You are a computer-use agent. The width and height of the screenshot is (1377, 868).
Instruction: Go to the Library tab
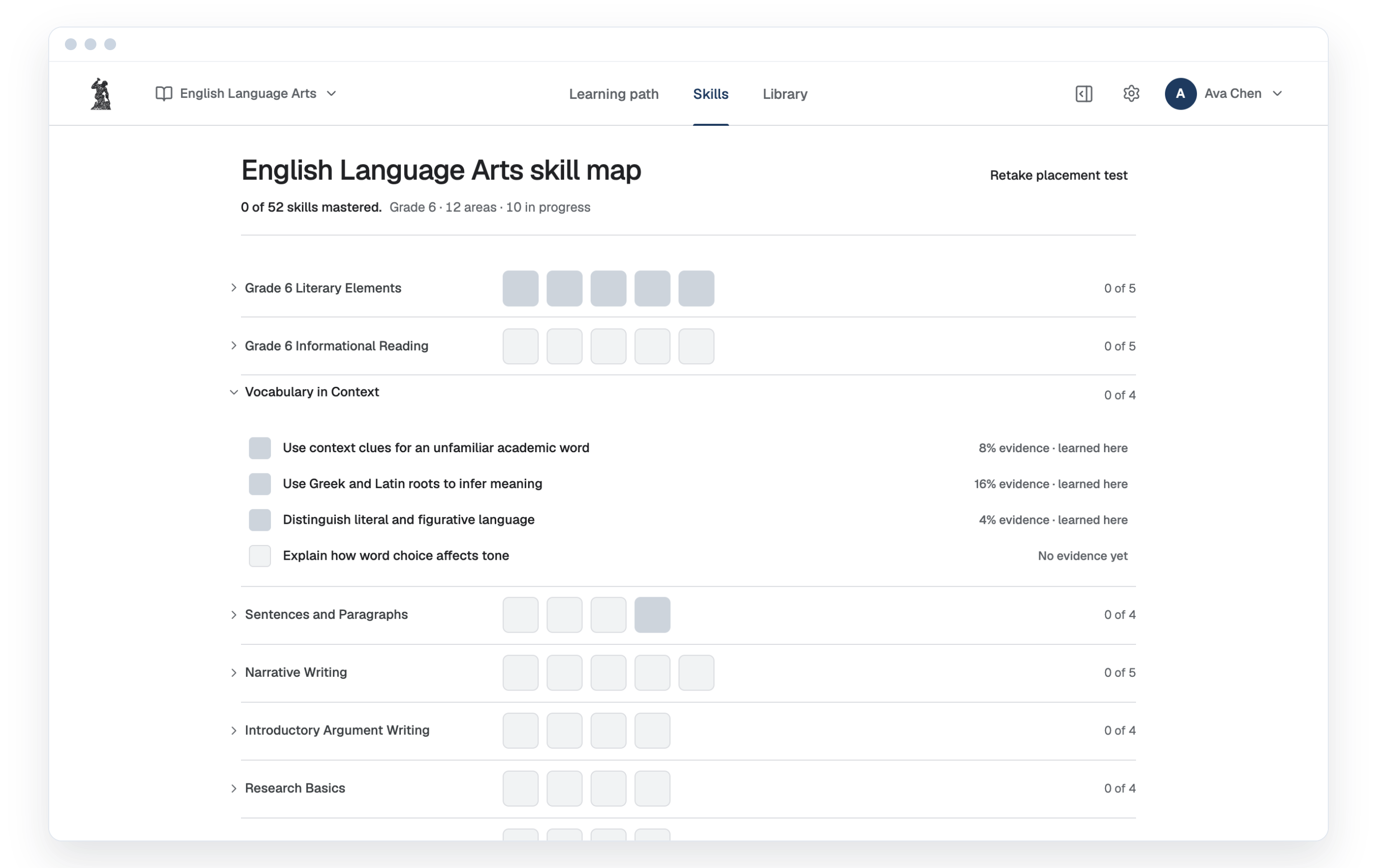point(784,94)
